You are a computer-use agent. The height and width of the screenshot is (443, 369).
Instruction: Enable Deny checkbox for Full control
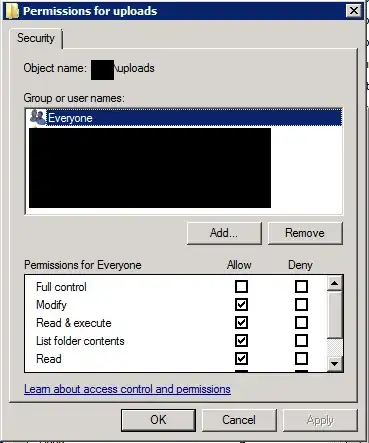[301, 286]
